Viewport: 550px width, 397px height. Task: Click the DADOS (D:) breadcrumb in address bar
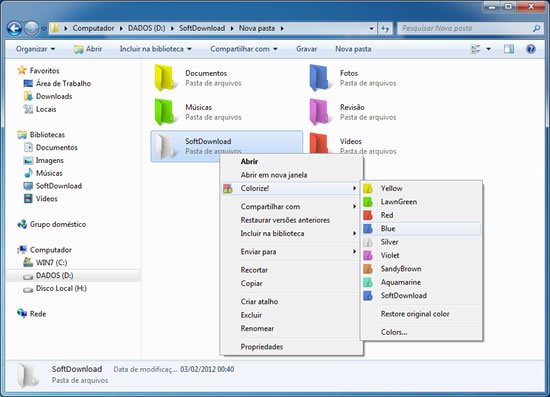click(x=146, y=28)
